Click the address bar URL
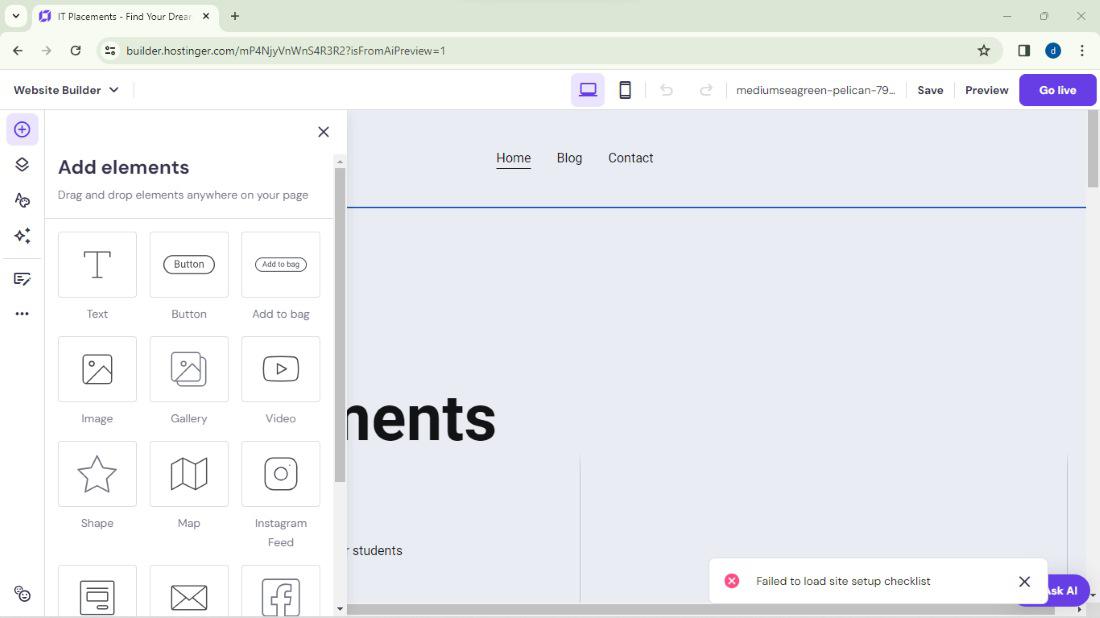Screen dimensions: 1100x618 286,51
